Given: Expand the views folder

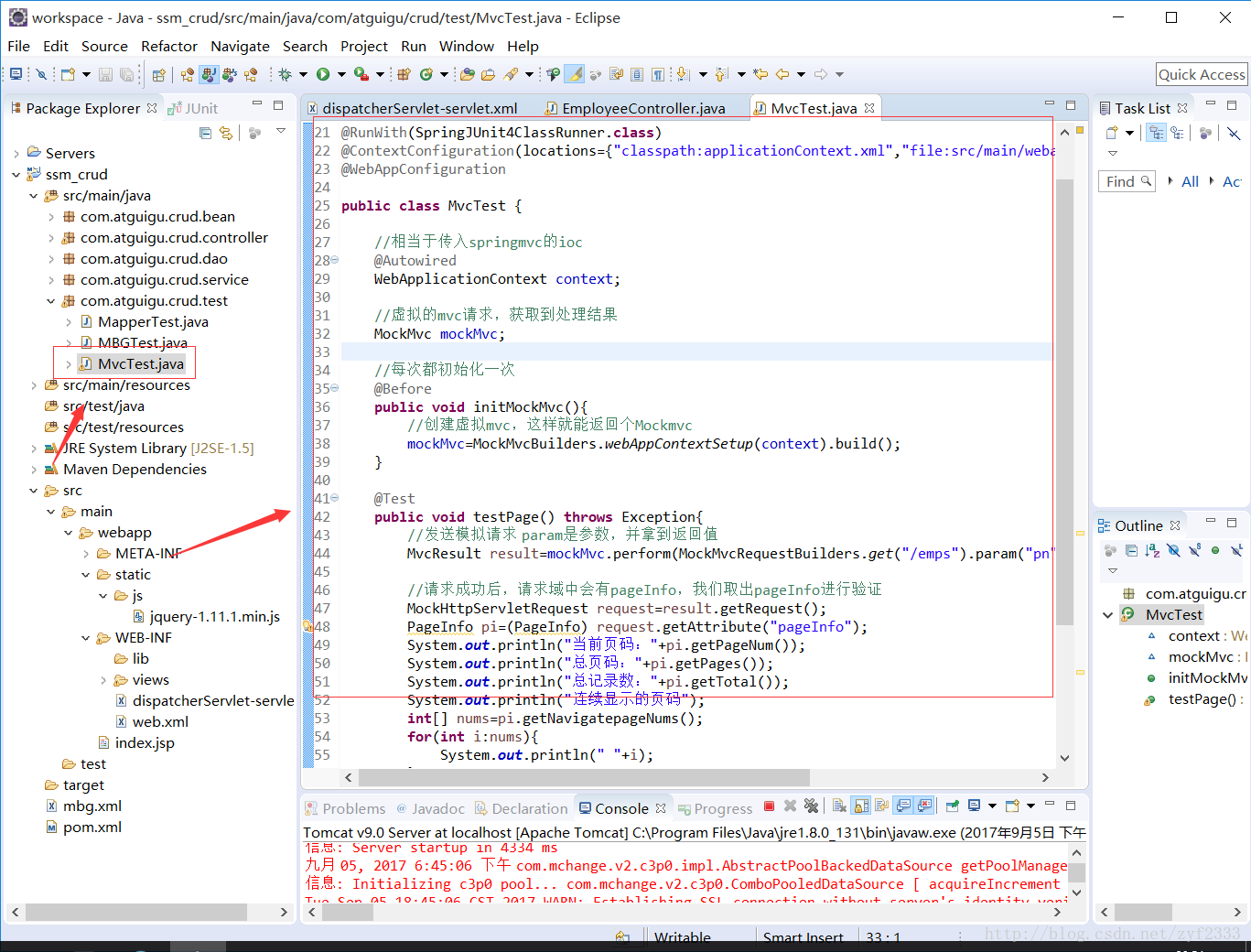Looking at the screenshot, I should pyautogui.click(x=102, y=680).
